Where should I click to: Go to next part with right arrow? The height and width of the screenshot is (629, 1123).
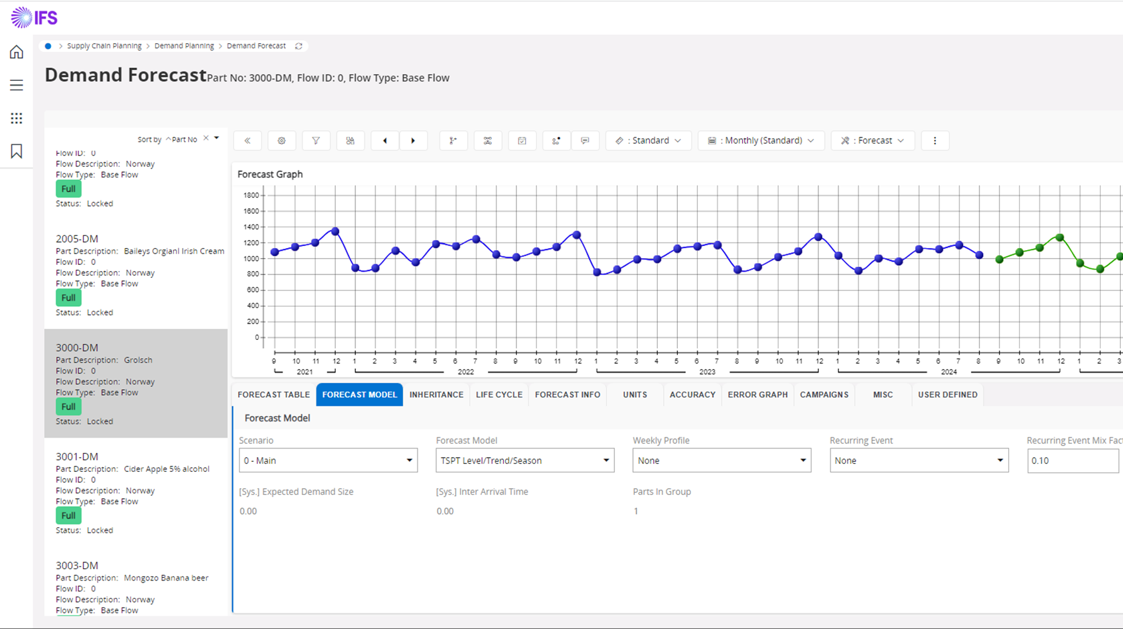[413, 140]
